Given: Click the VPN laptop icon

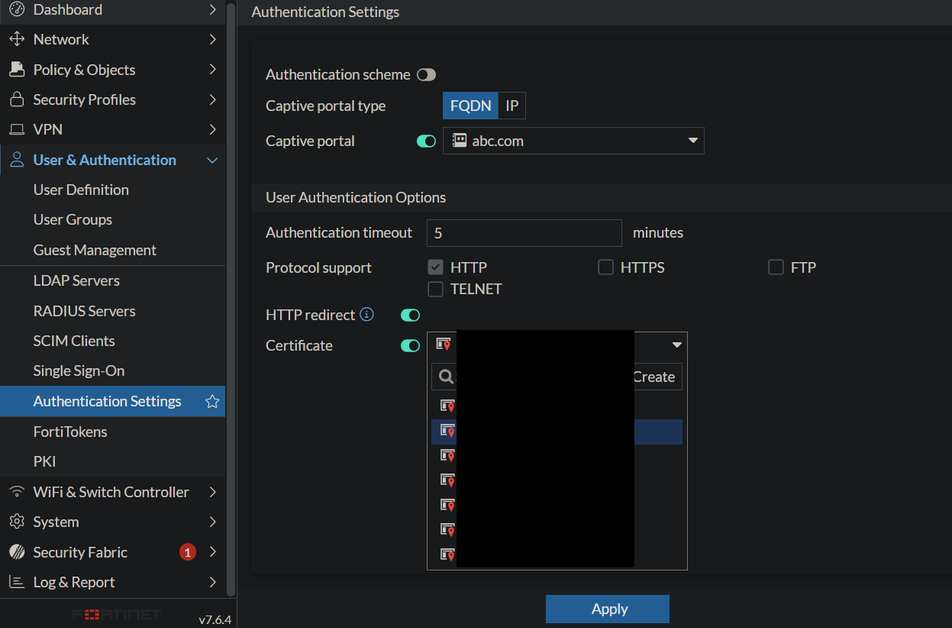Looking at the screenshot, I should 17,129.
